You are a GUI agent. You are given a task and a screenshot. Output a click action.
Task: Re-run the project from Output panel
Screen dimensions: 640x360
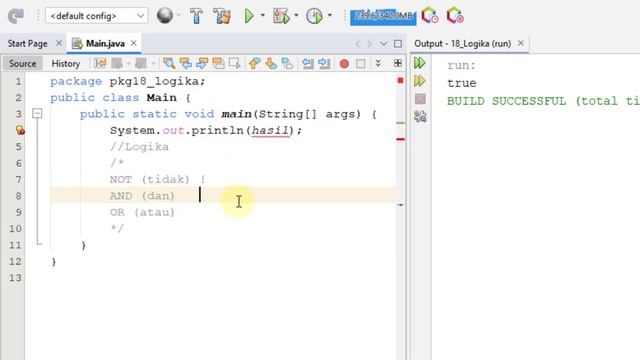coord(420,63)
